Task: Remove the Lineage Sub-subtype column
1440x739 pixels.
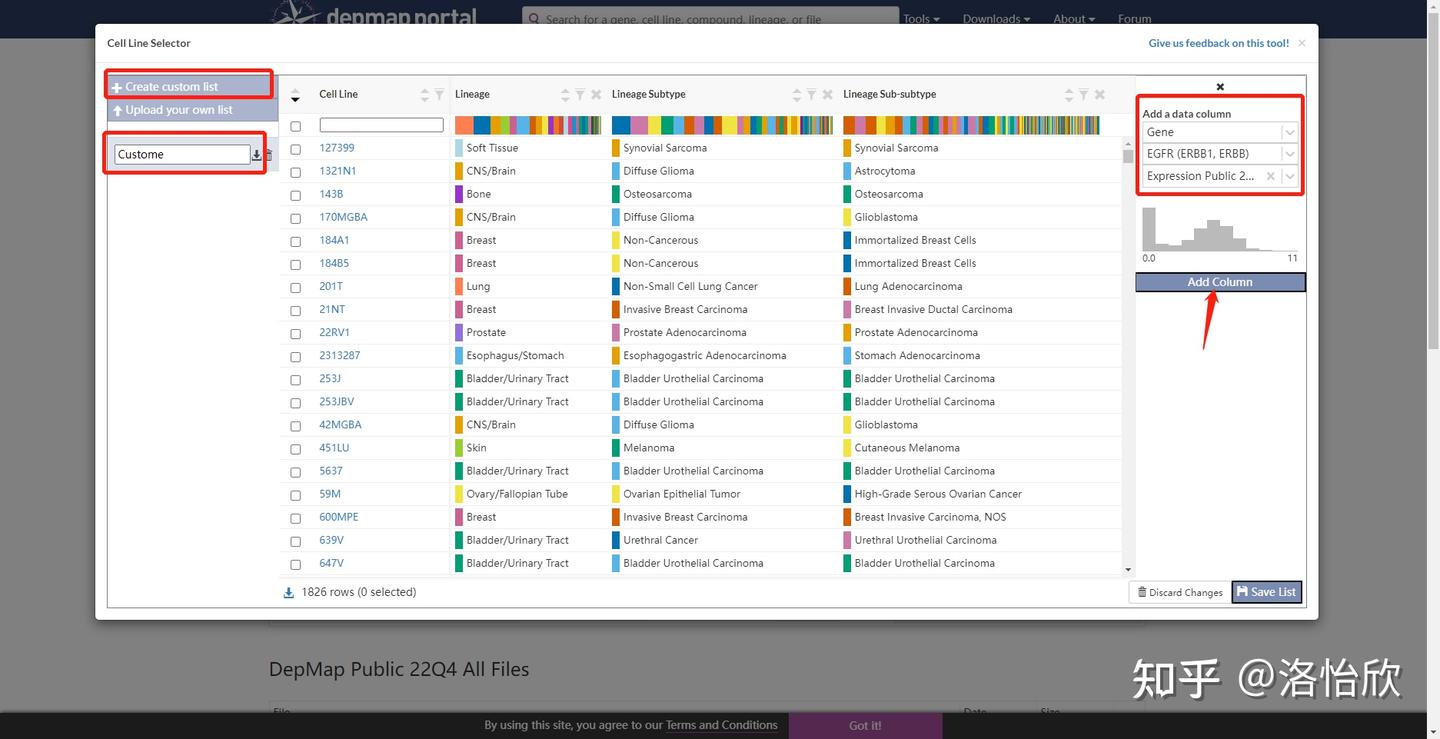Action: point(1099,94)
